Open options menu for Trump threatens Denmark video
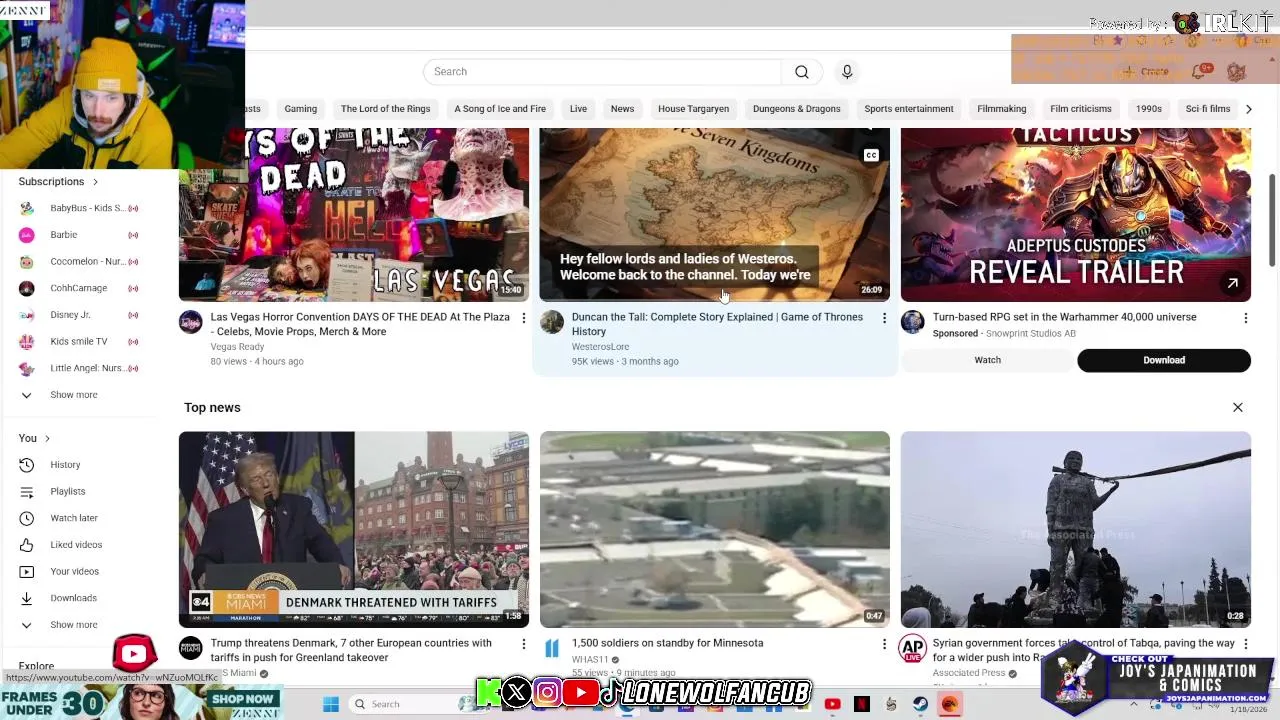Viewport: 1280px width, 720px height. 523,644
